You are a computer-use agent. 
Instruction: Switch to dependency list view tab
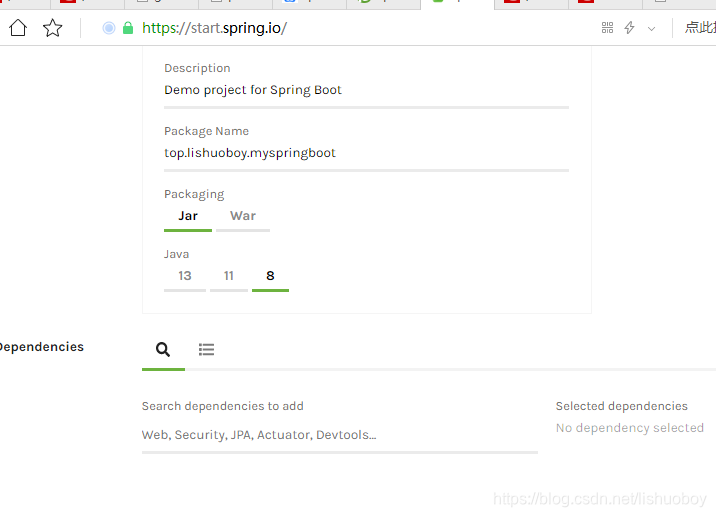[206, 350]
